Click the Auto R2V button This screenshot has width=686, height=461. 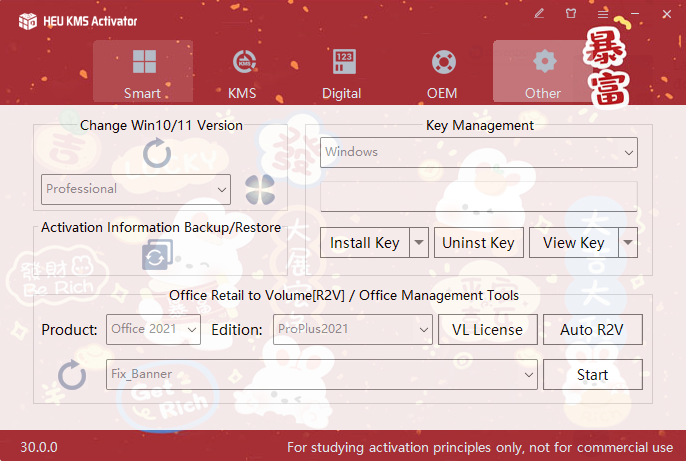tap(592, 329)
